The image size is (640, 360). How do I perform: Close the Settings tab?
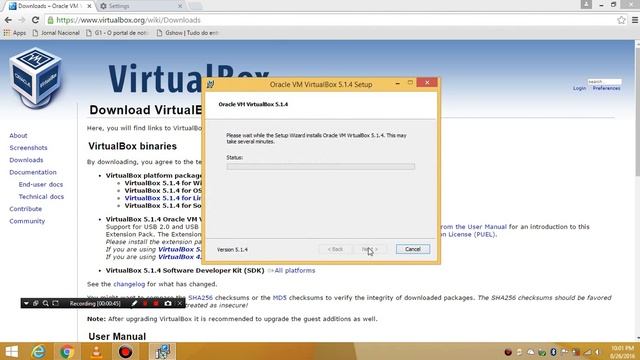[180, 6]
